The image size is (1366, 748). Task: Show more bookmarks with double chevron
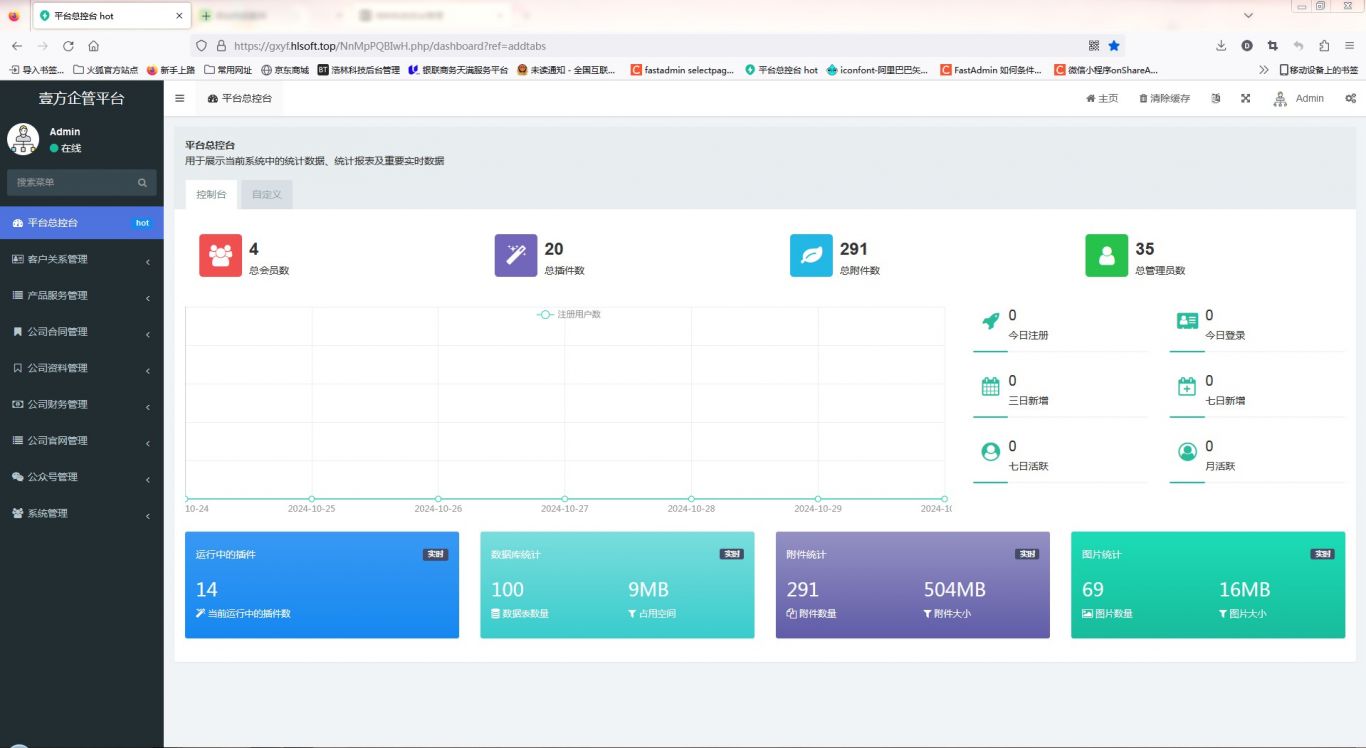point(1264,70)
